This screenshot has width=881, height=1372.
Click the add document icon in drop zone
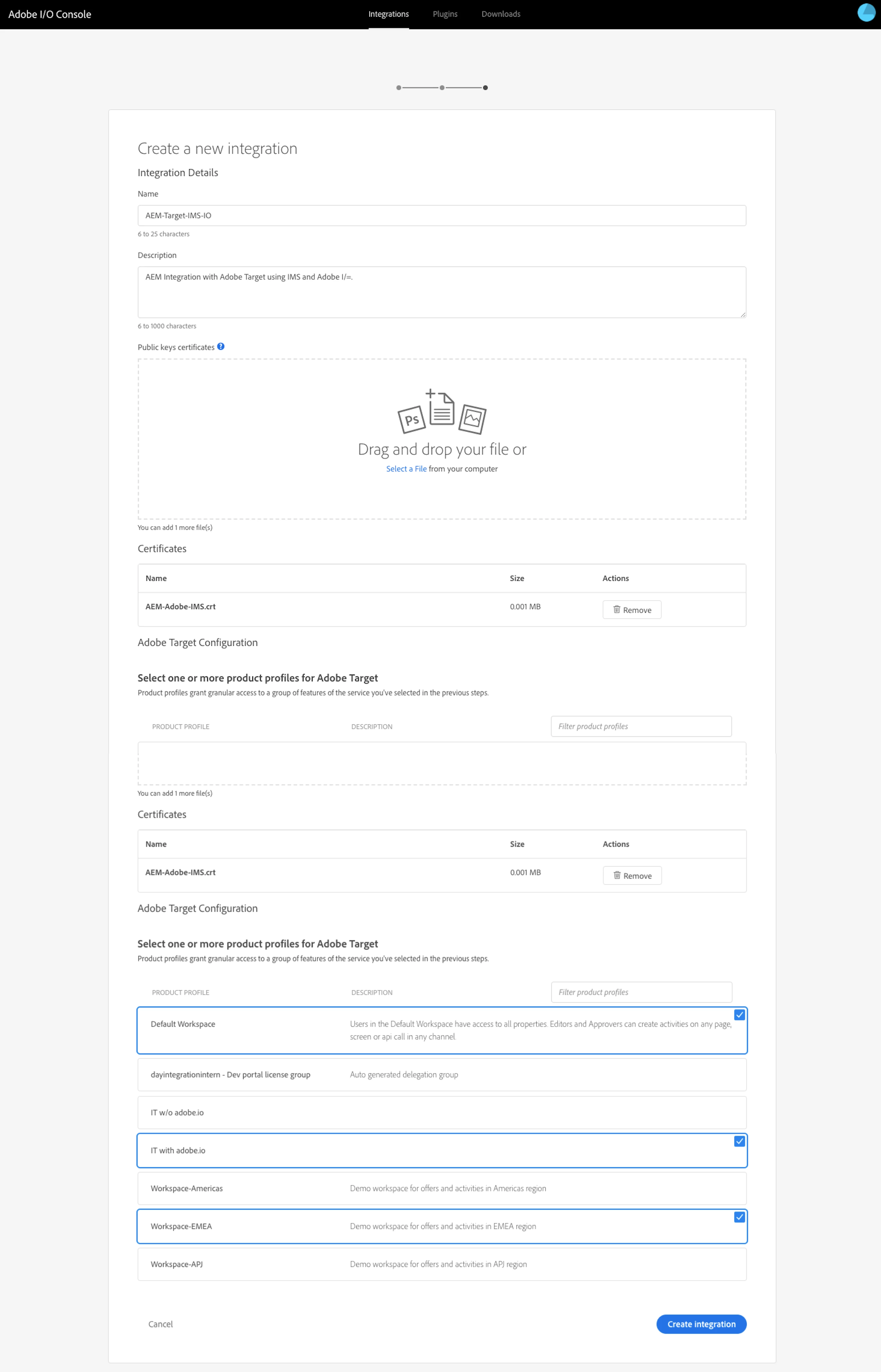441,408
